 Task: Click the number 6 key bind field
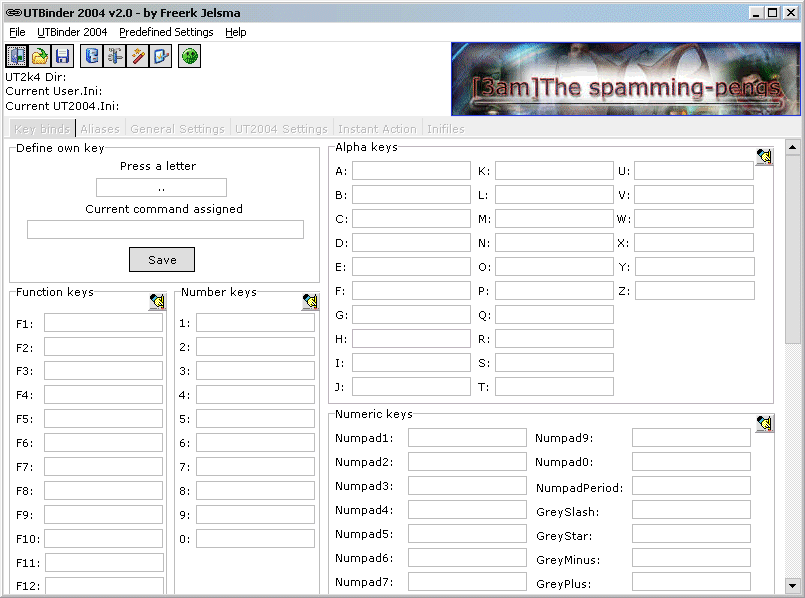pos(255,442)
